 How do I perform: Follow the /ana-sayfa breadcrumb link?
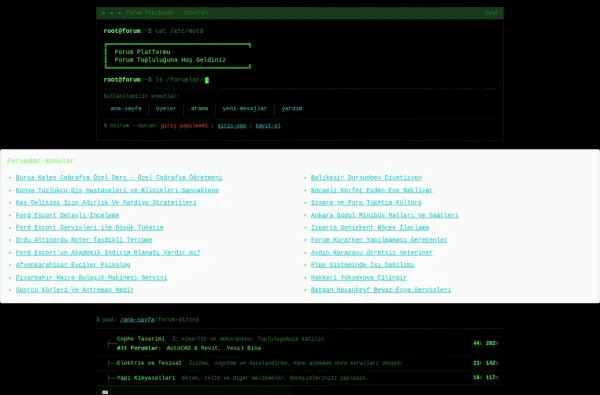click(x=137, y=320)
